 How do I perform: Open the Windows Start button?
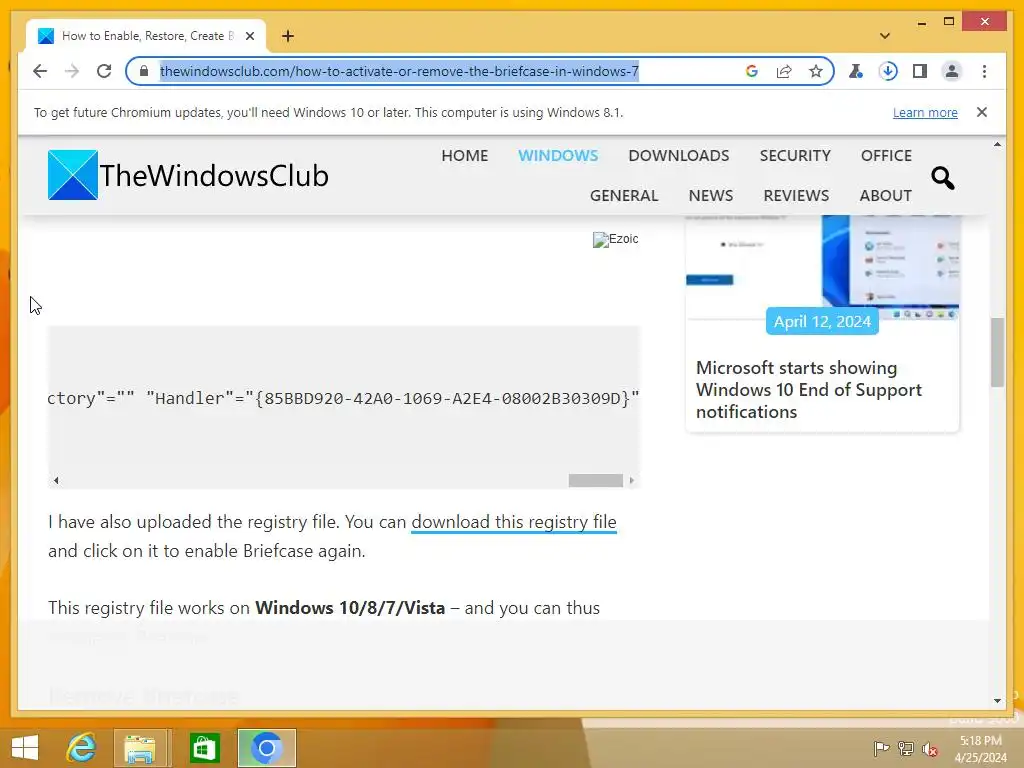[x=25, y=748]
